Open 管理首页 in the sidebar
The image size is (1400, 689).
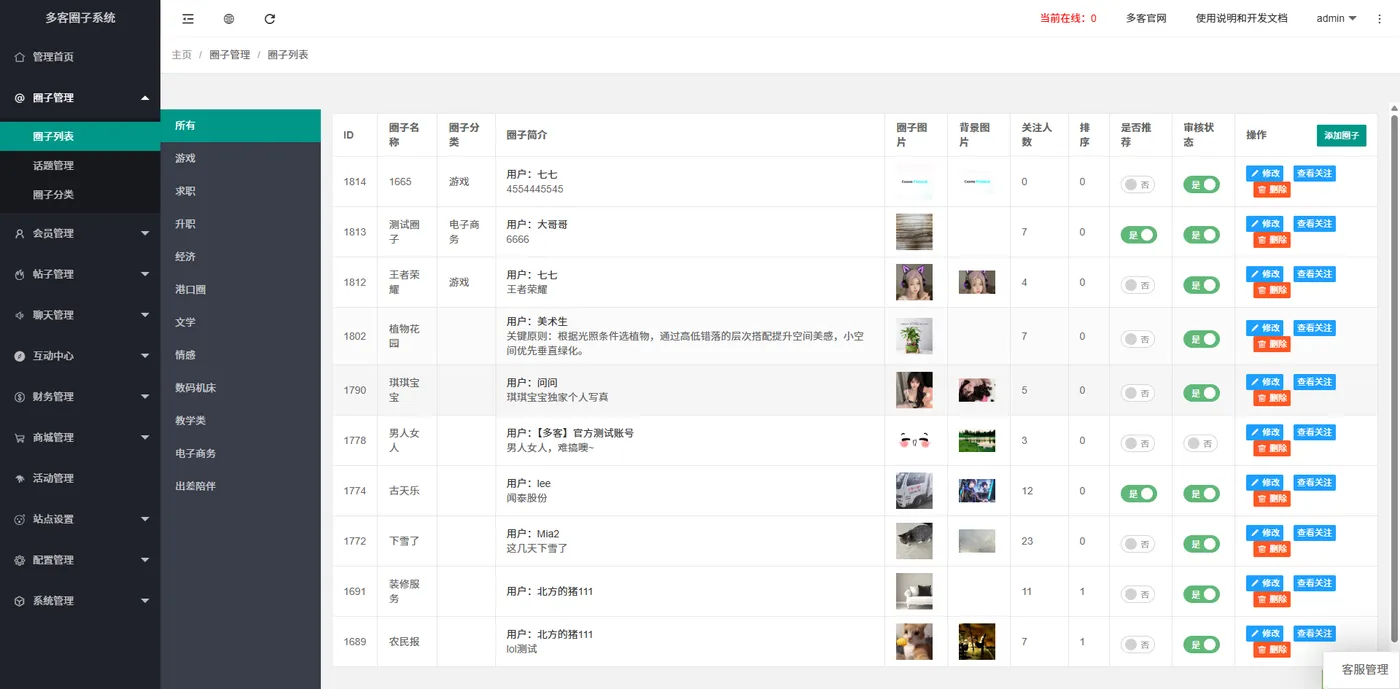pos(80,57)
